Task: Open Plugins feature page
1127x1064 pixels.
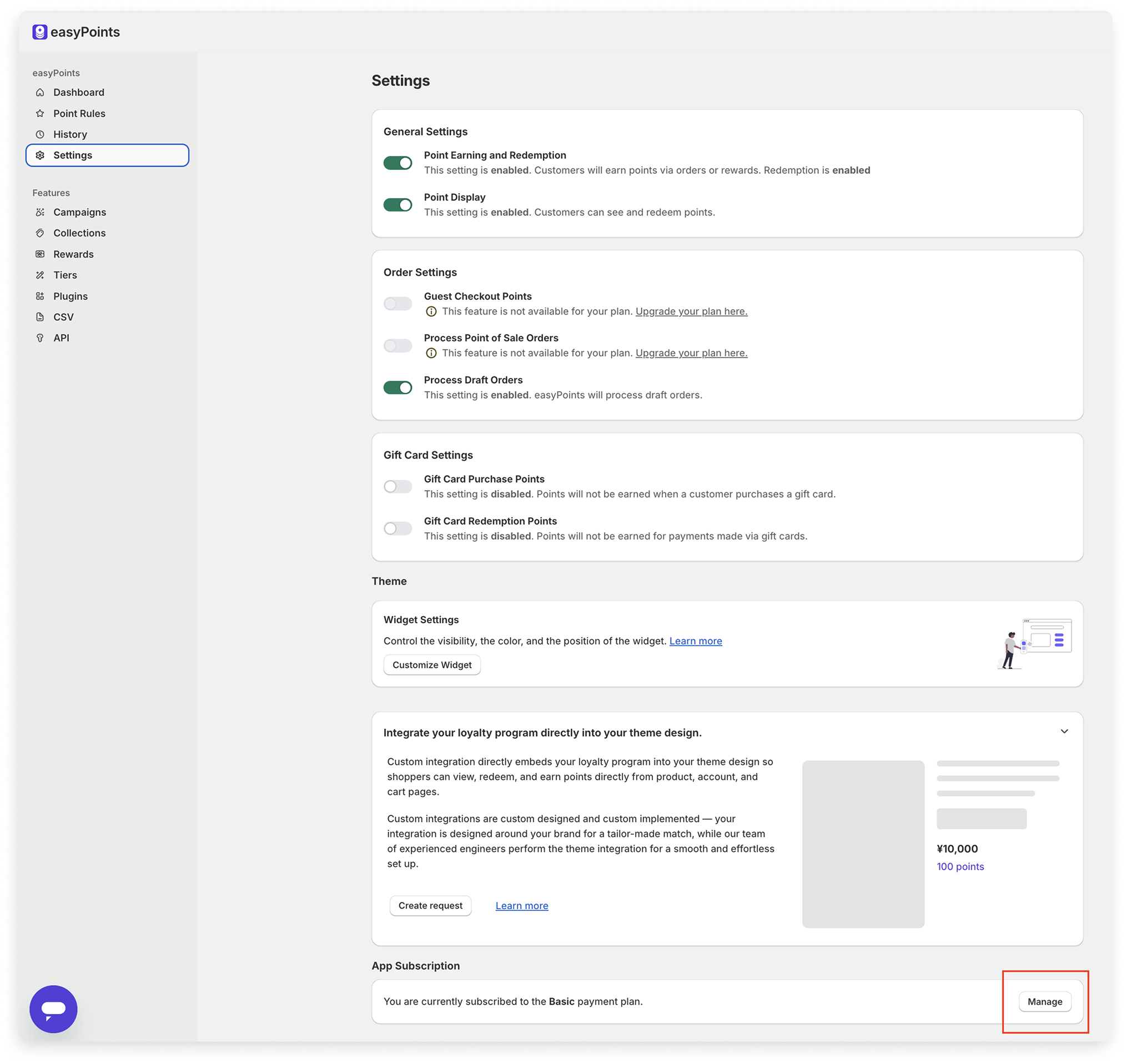Action: [x=107, y=296]
